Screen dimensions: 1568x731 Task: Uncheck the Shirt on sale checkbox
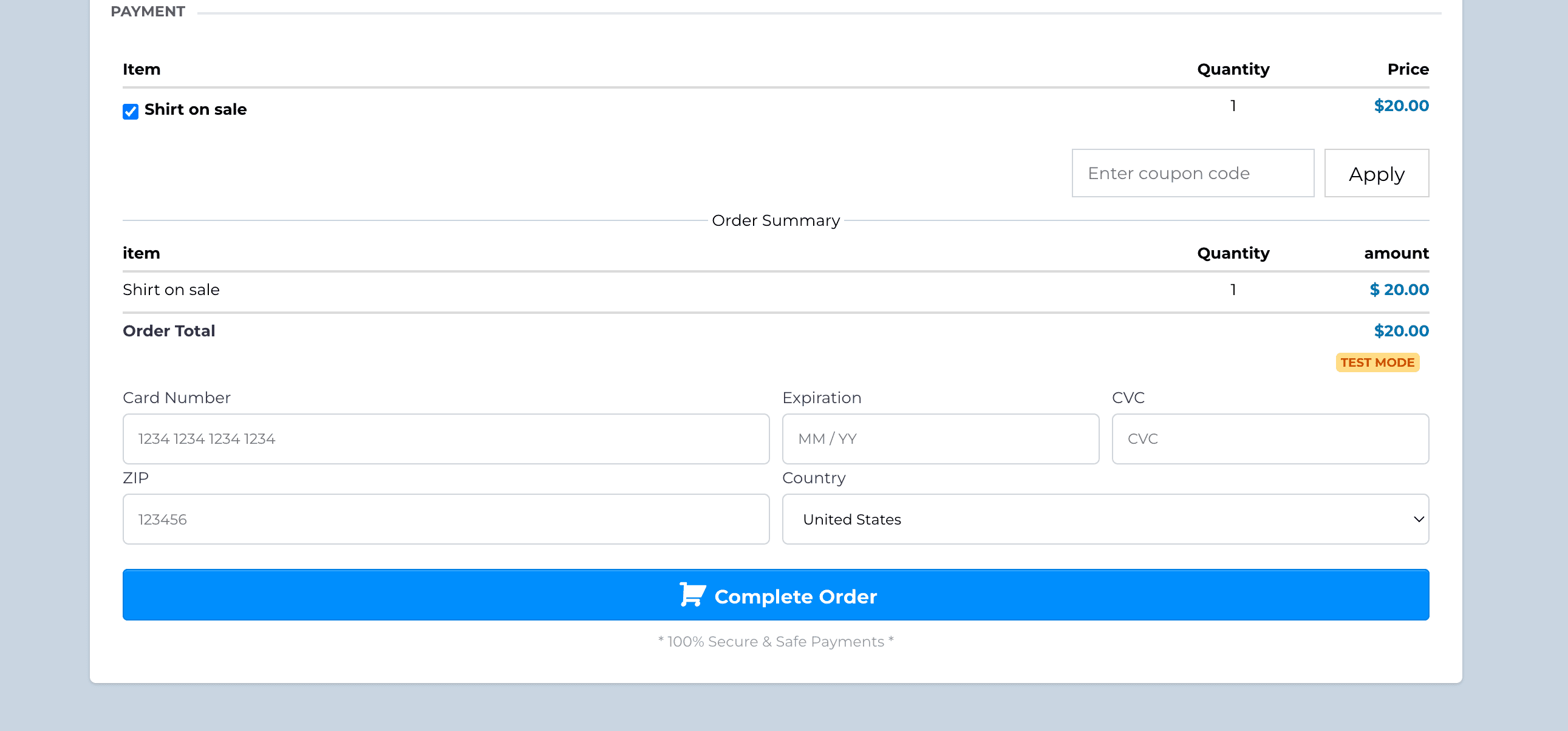click(130, 111)
